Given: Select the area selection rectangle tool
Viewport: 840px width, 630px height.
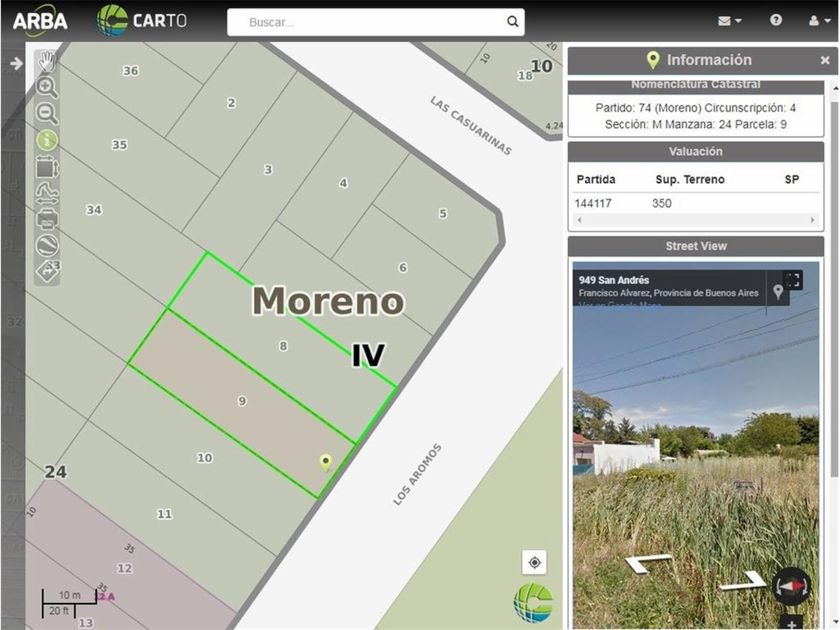Looking at the screenshot, I should (x=47, y=167).
